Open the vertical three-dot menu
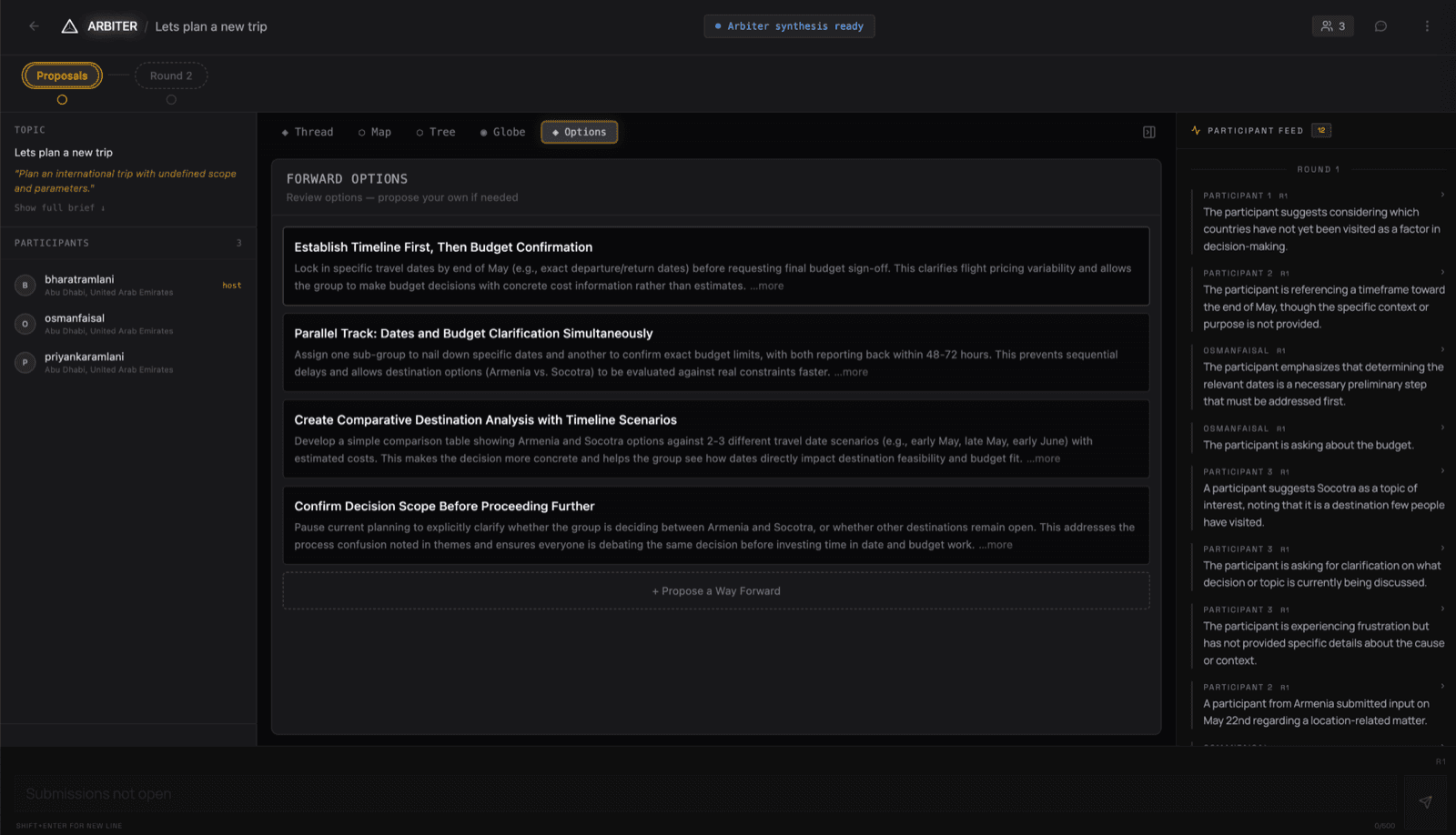 [1427, 26]
